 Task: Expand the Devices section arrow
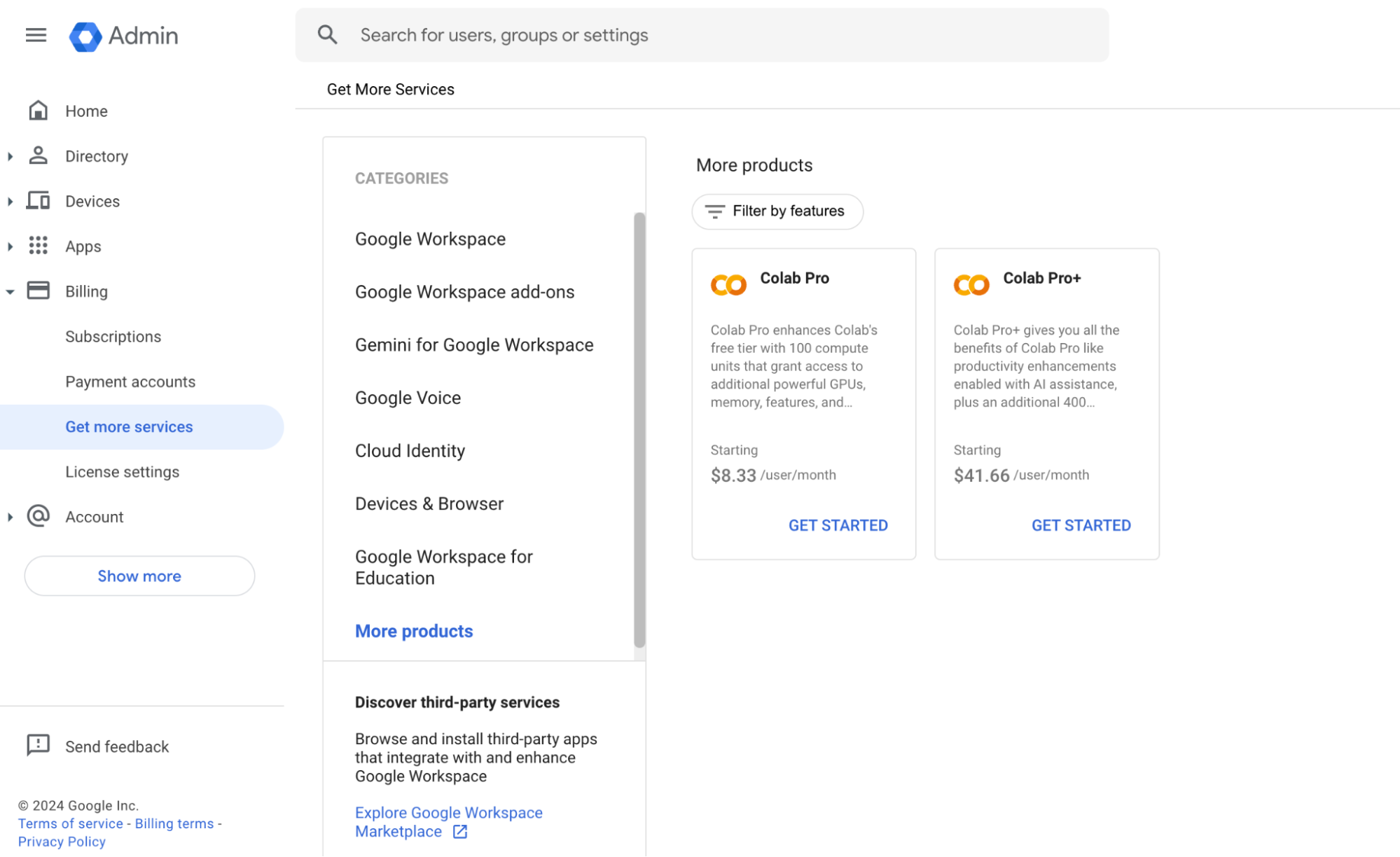(x=10, y=202)
